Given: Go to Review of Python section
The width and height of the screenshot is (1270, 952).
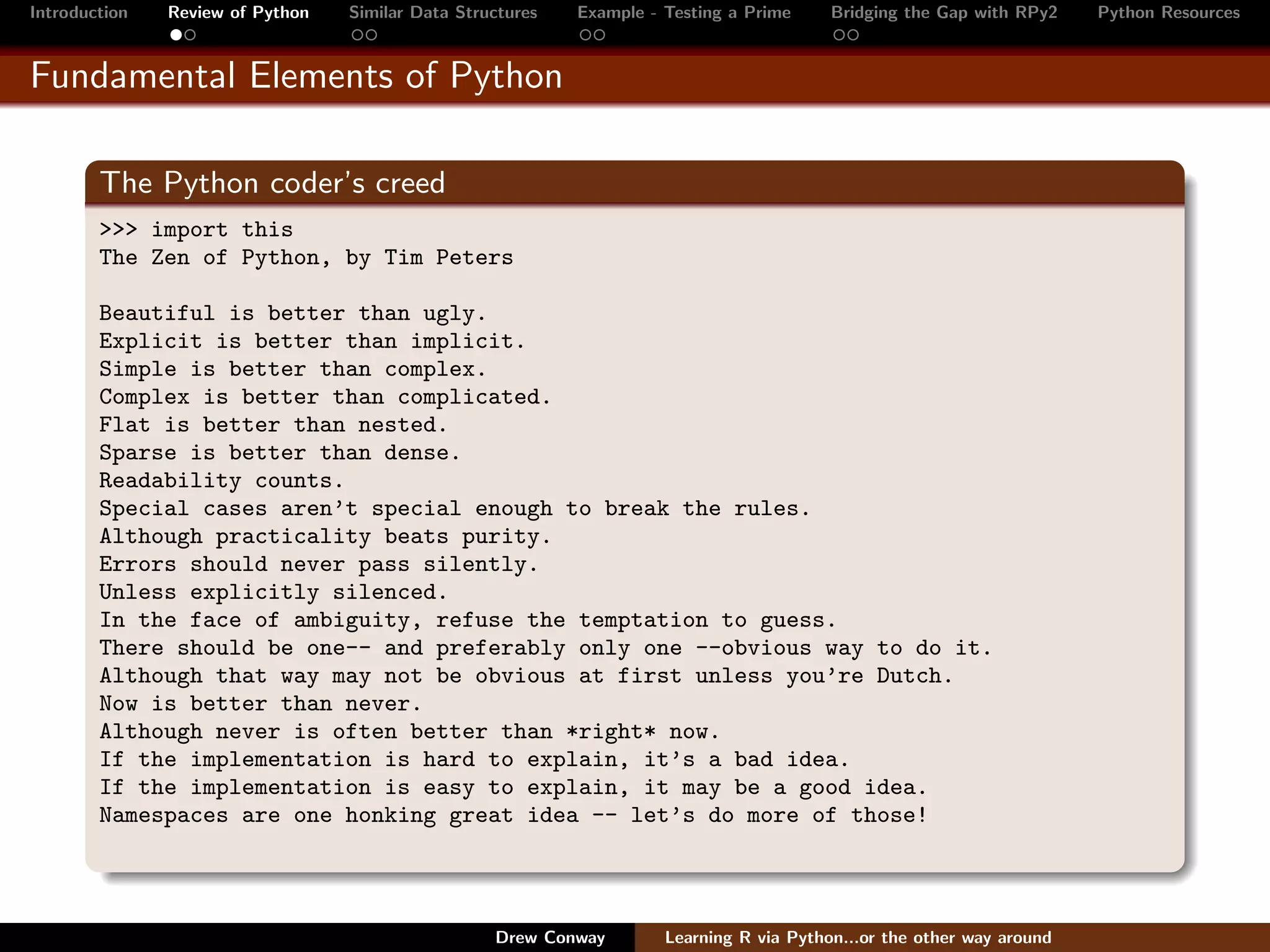Looking at the screenshot, I should [x=238, y=12].
